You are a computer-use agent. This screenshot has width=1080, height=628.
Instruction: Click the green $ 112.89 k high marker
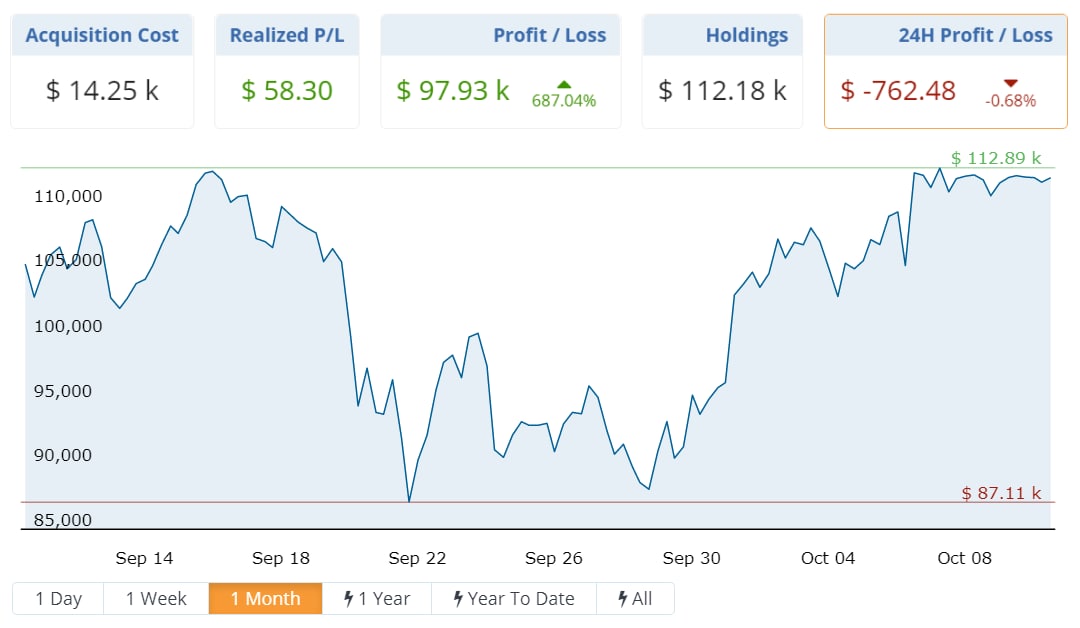996,158
